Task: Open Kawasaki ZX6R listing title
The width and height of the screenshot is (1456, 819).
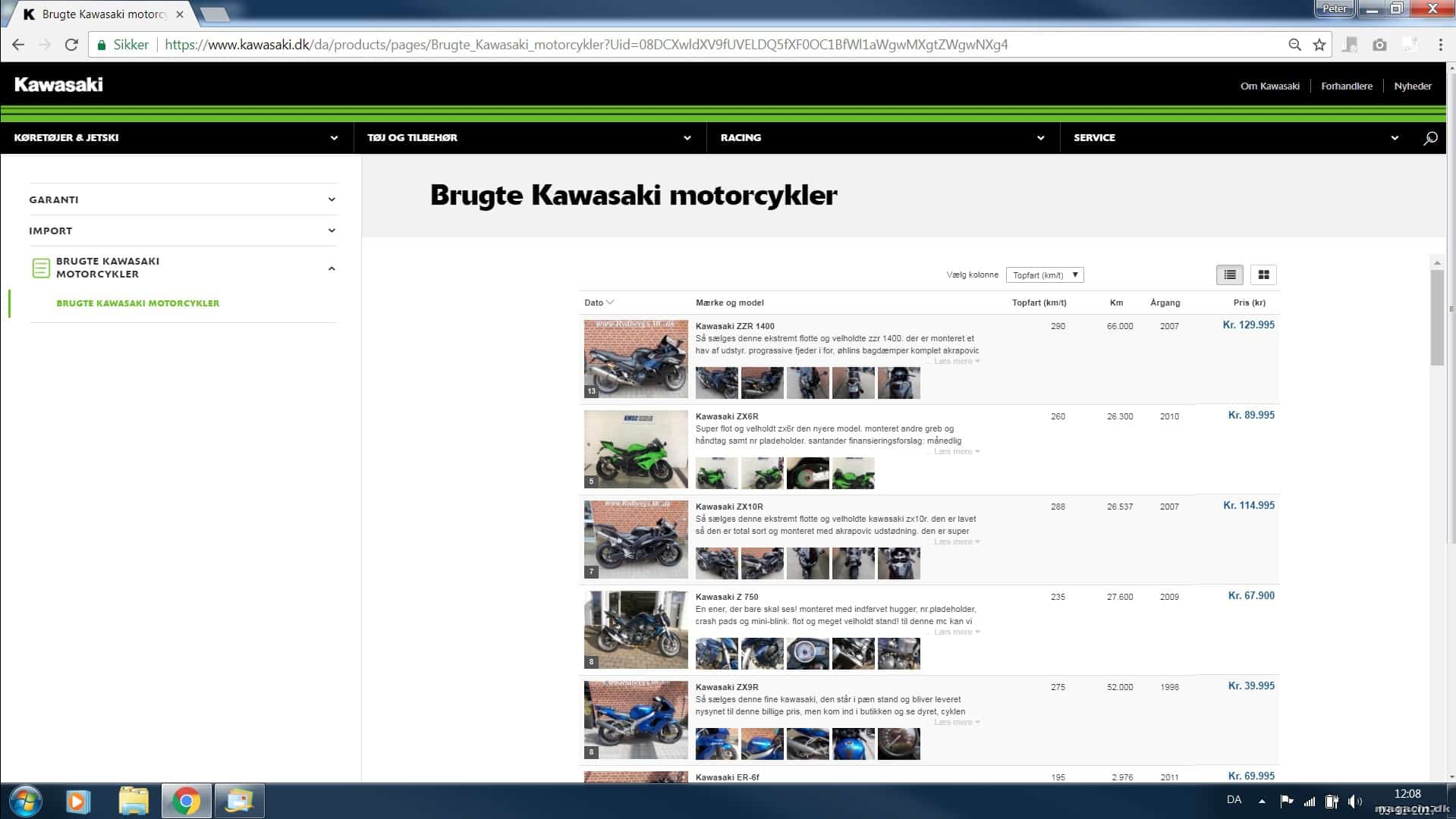Action: [727, 416]
